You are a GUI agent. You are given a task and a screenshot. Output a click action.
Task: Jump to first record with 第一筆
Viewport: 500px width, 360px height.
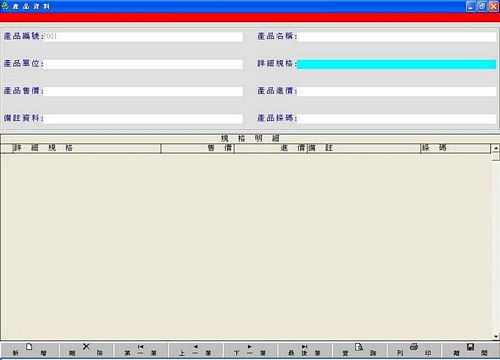tap(141, 350)
